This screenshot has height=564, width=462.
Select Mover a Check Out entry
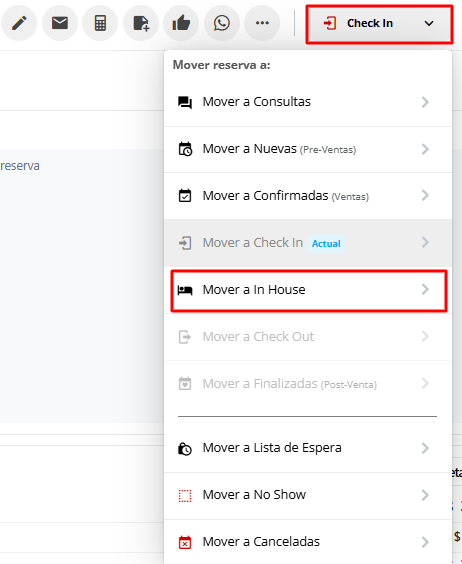(x=308, y=337)
